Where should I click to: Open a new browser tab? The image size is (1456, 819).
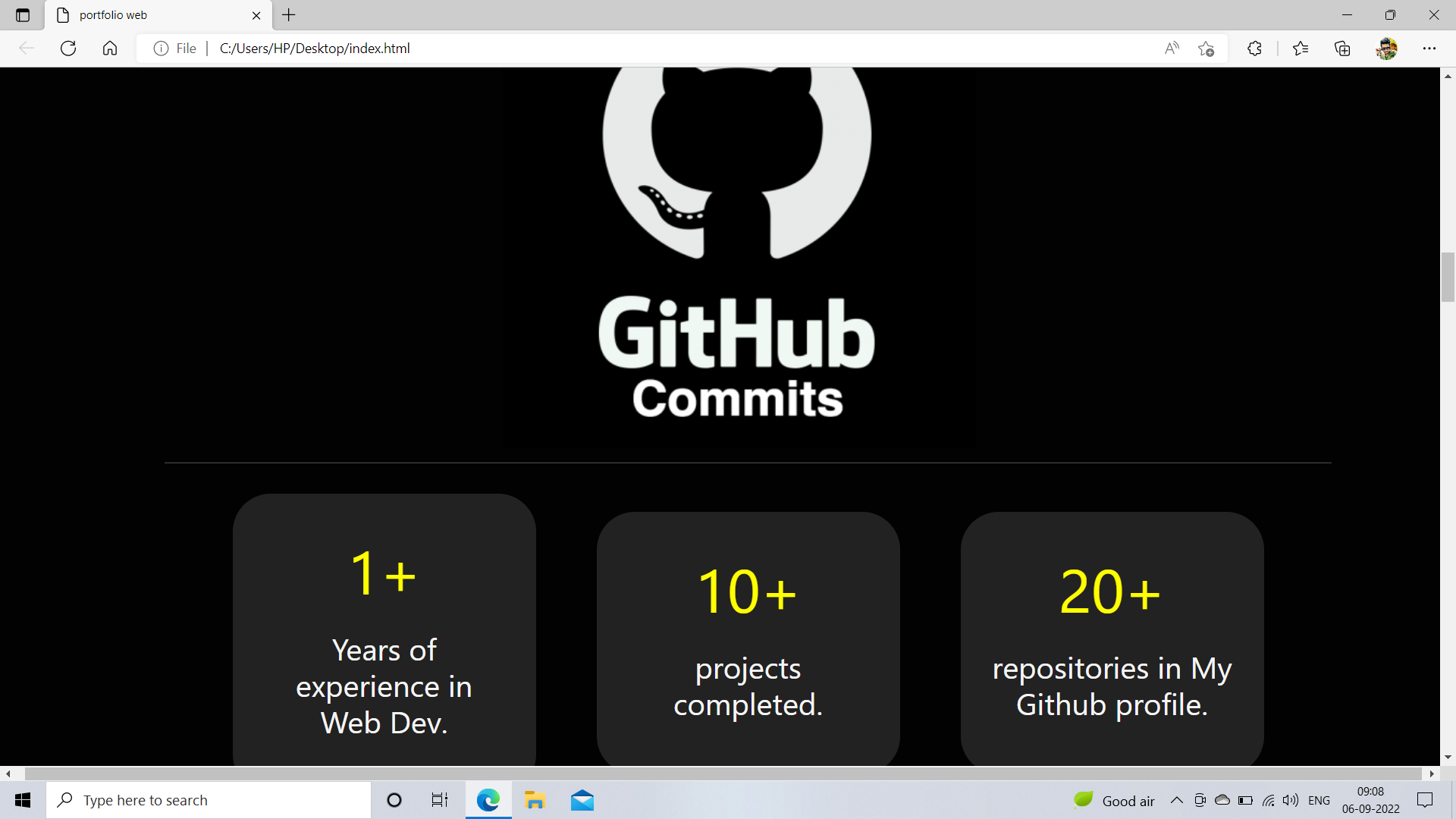[288, 14]
